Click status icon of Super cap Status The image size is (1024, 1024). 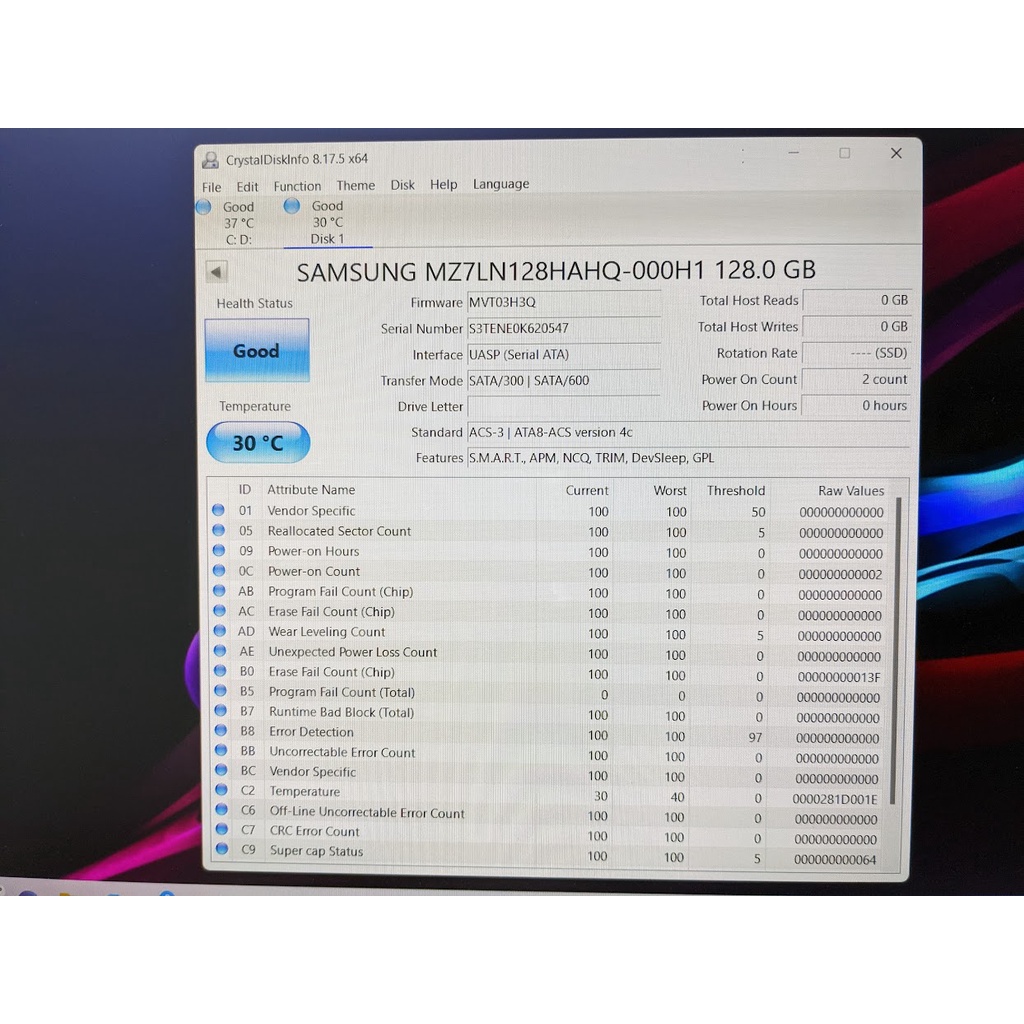tap(222, 849)
